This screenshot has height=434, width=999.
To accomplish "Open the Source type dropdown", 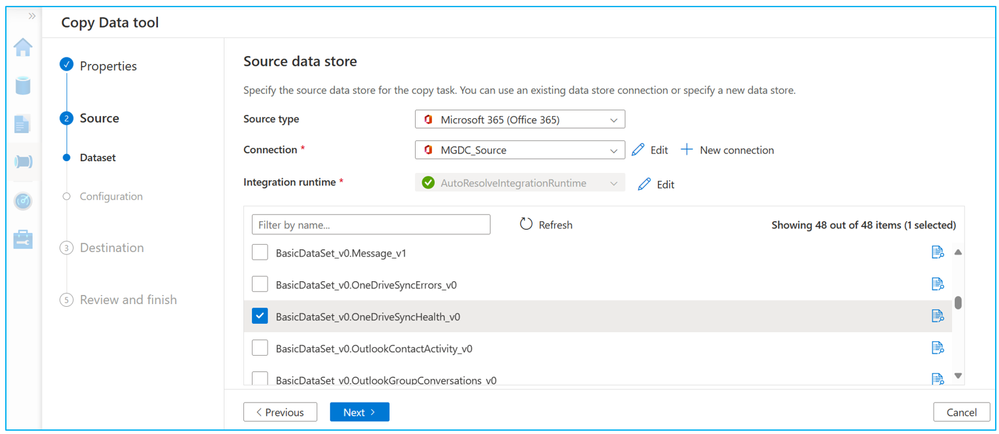I will [520, 120].
